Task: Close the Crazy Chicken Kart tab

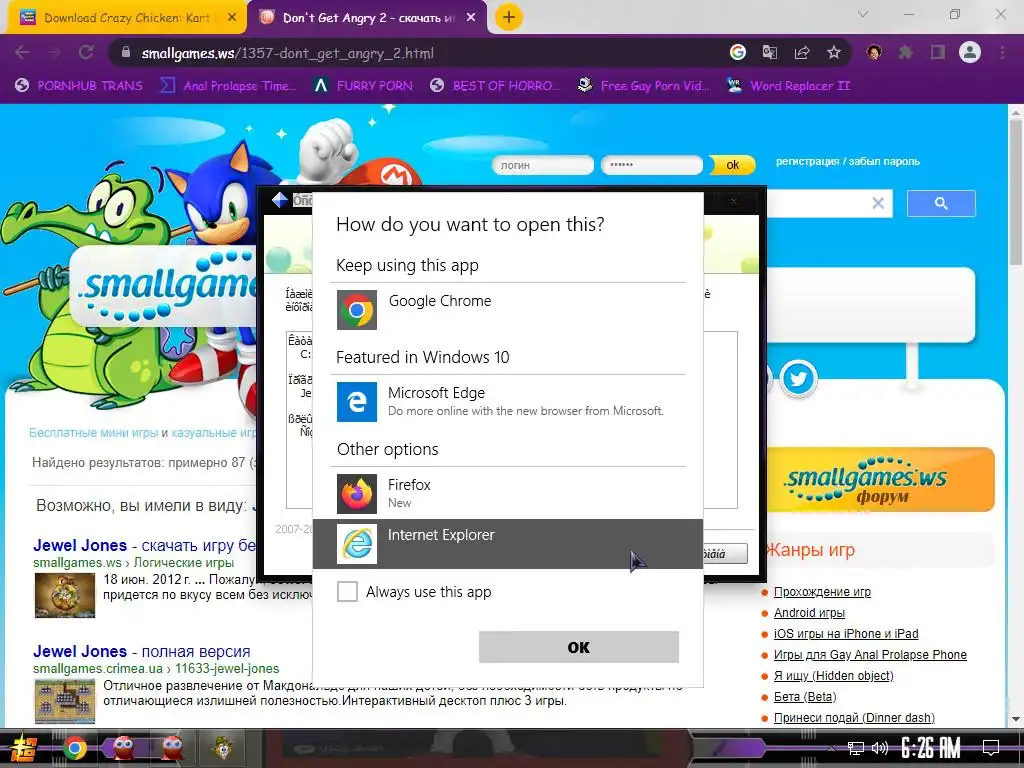Action: 232,18
